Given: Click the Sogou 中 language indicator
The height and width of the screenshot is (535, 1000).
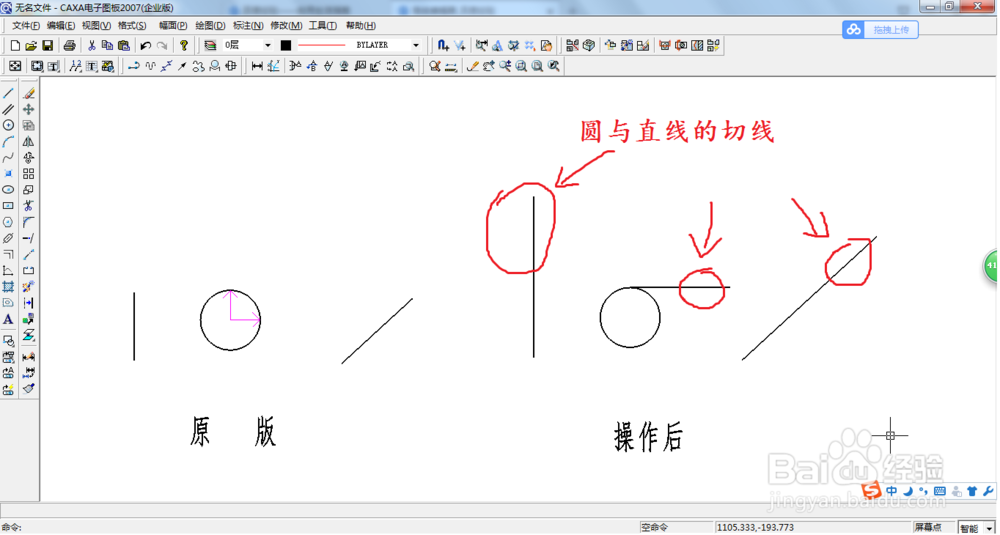Looking at the screenshot, I should pyautogui.click(x=892, y=491).
